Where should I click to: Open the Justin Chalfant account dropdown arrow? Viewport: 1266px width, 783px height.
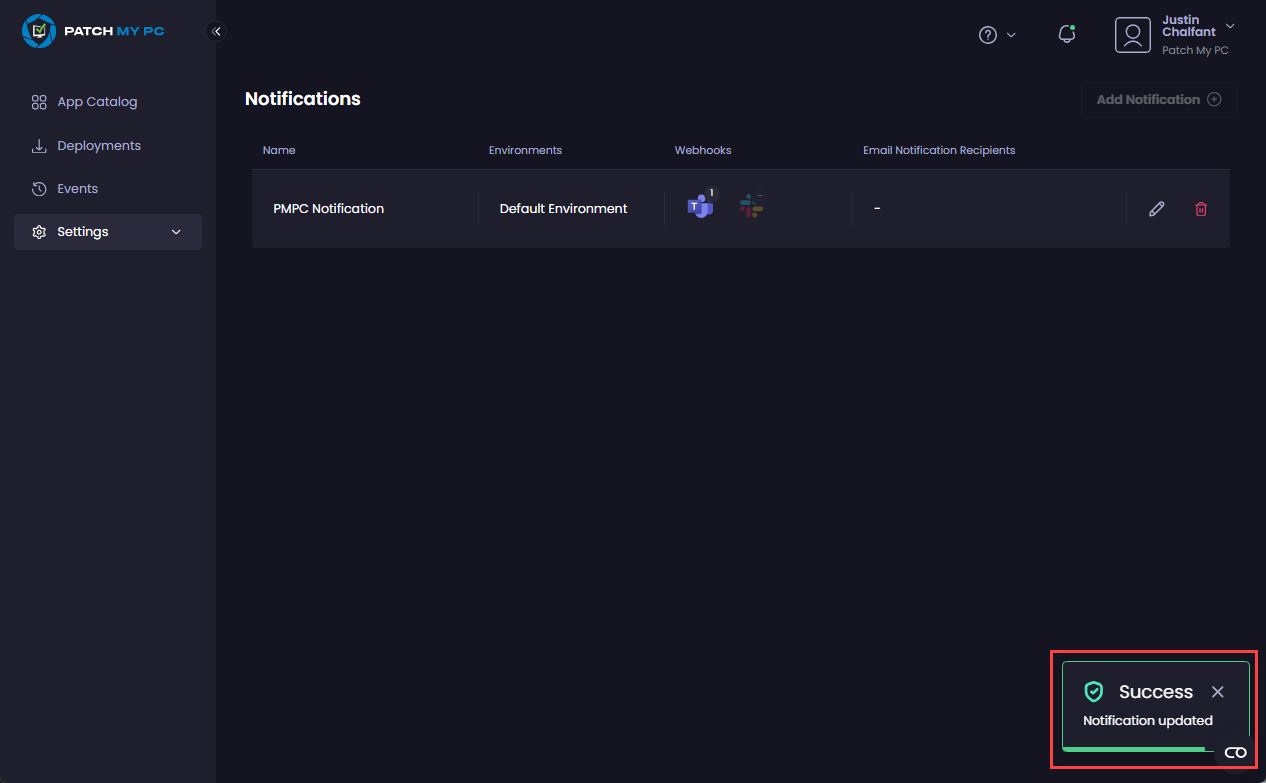(1230, 26)
